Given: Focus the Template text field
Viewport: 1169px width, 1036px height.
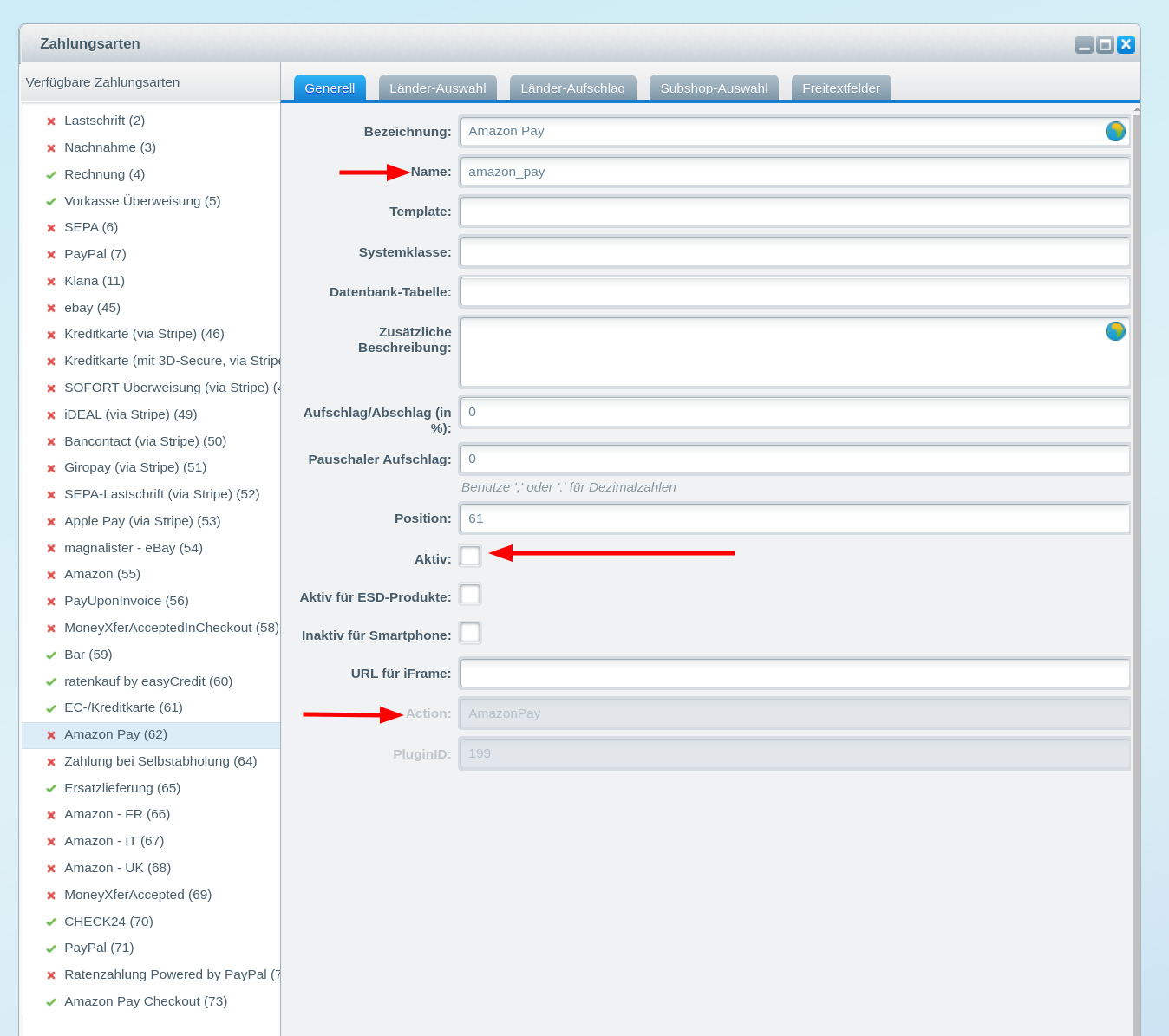Looking at the screenshot, I should point(794,212).
